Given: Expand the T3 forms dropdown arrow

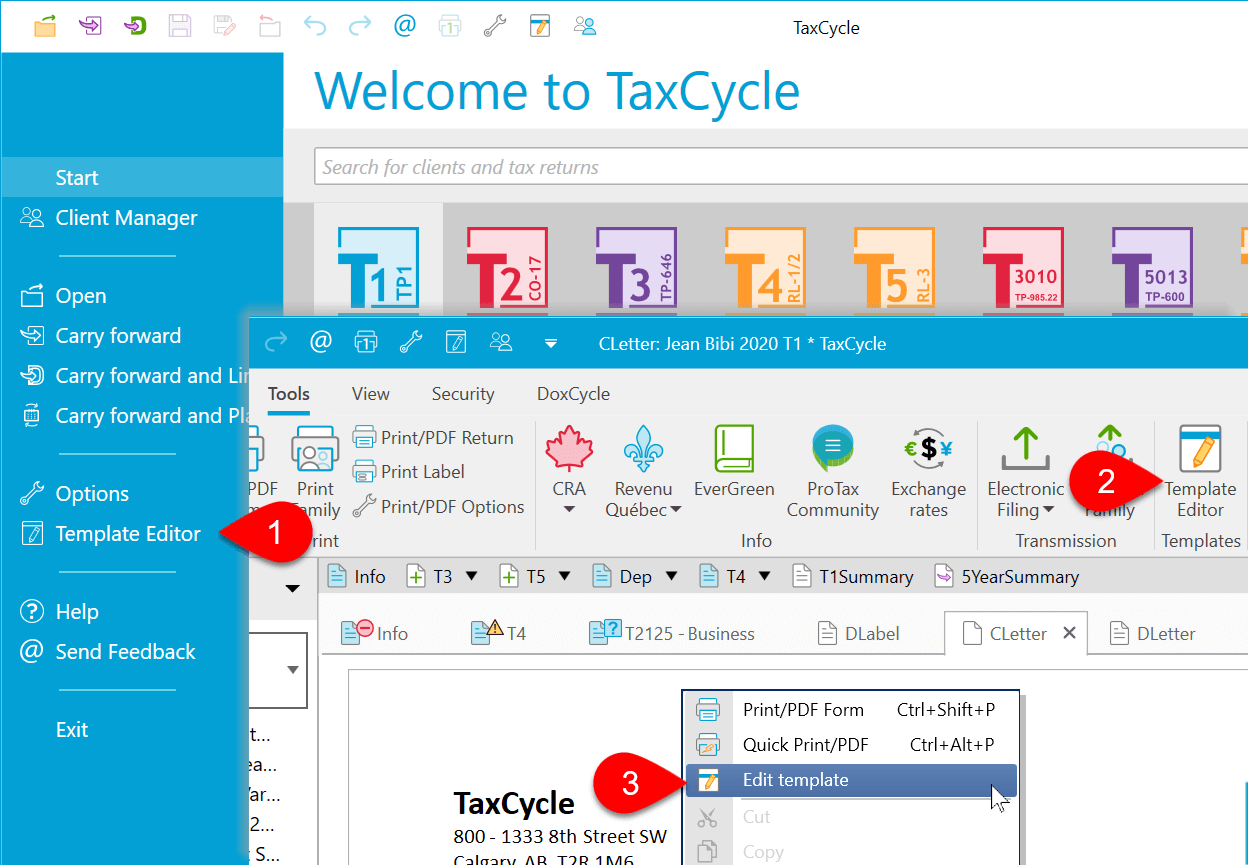Looking at the screenshot, I should tap(472, 576).
